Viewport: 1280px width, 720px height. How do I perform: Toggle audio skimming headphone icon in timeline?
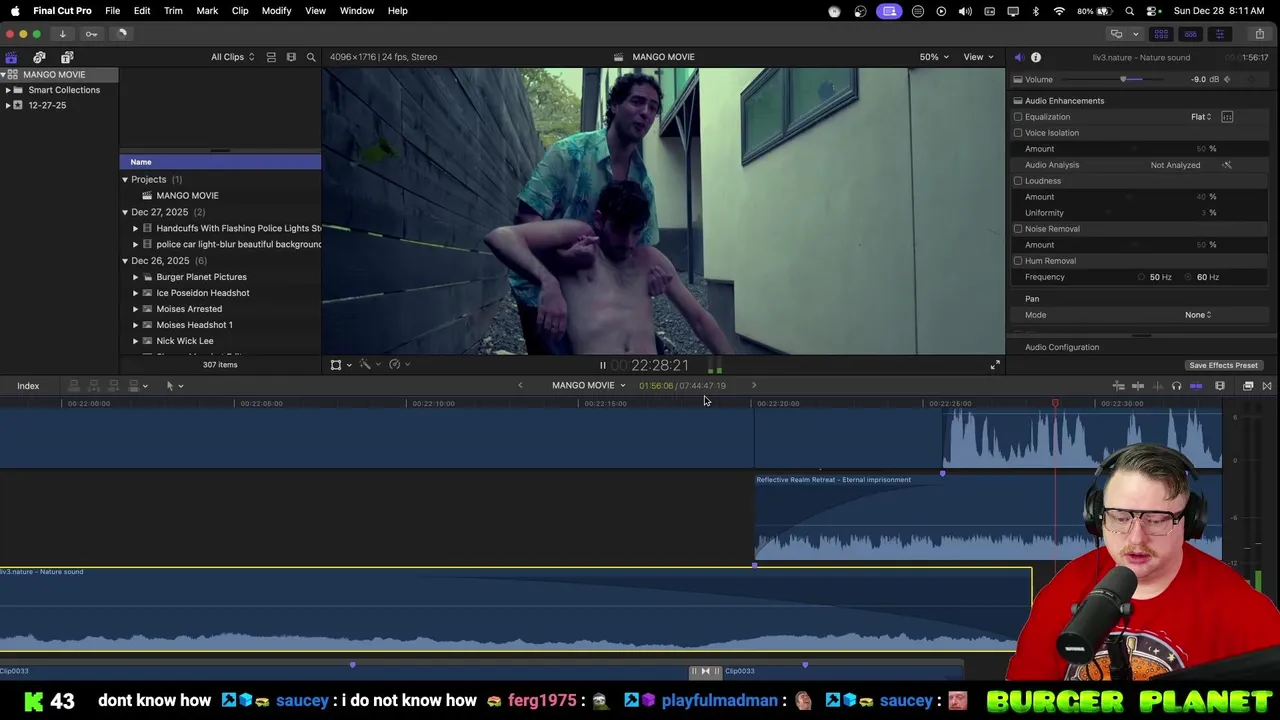coord(1176,386)
